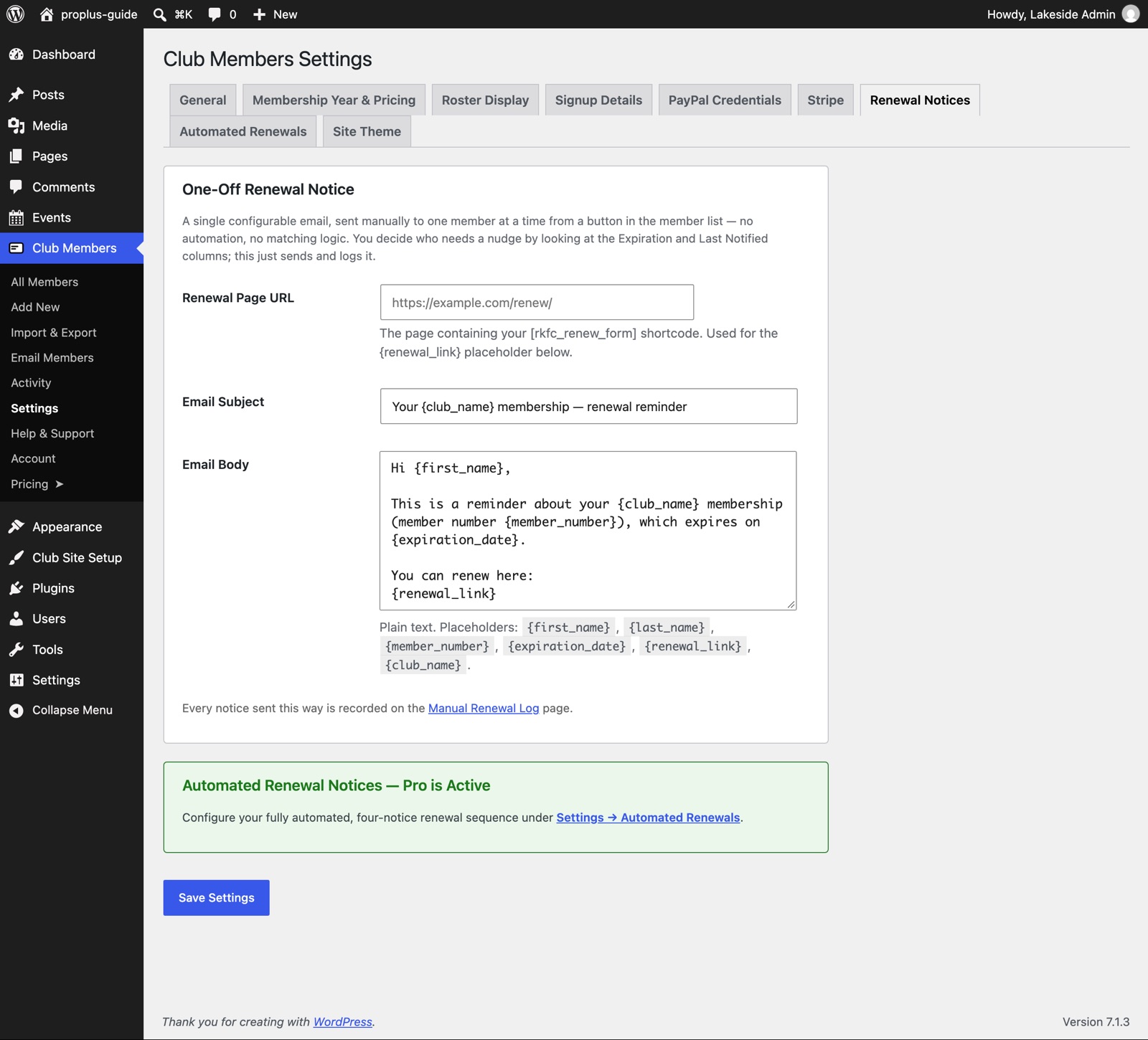Expand the Pricing submenu arrow

[60, 484]
